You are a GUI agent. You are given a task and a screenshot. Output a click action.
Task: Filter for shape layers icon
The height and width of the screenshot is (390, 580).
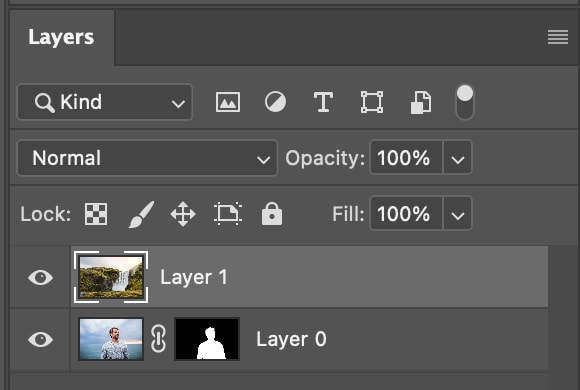click(372, 102)
